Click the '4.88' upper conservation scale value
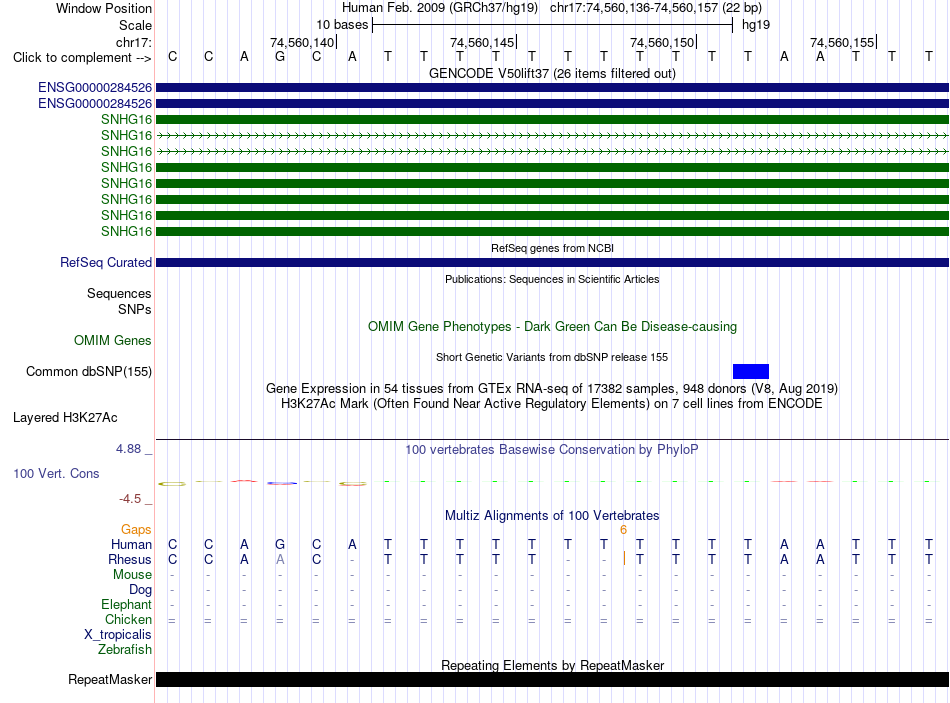Viewport: 950px width, 703px height. click(128, 449)
